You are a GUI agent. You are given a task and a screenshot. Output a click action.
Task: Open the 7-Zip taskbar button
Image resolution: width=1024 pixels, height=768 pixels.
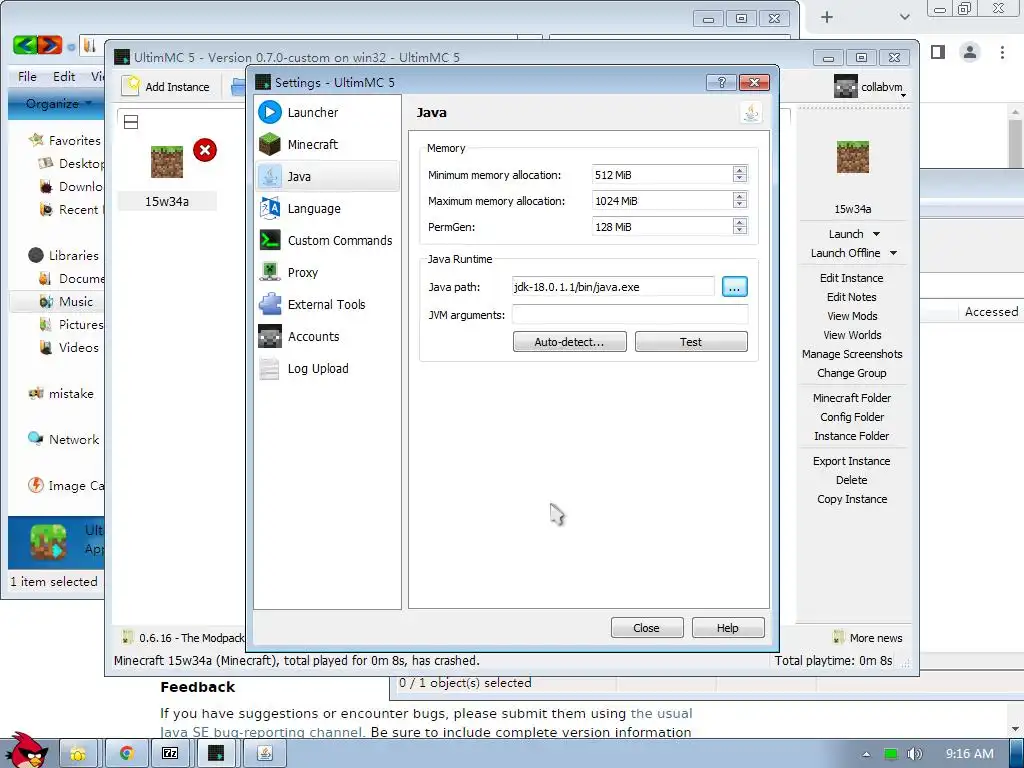point(170,754)
